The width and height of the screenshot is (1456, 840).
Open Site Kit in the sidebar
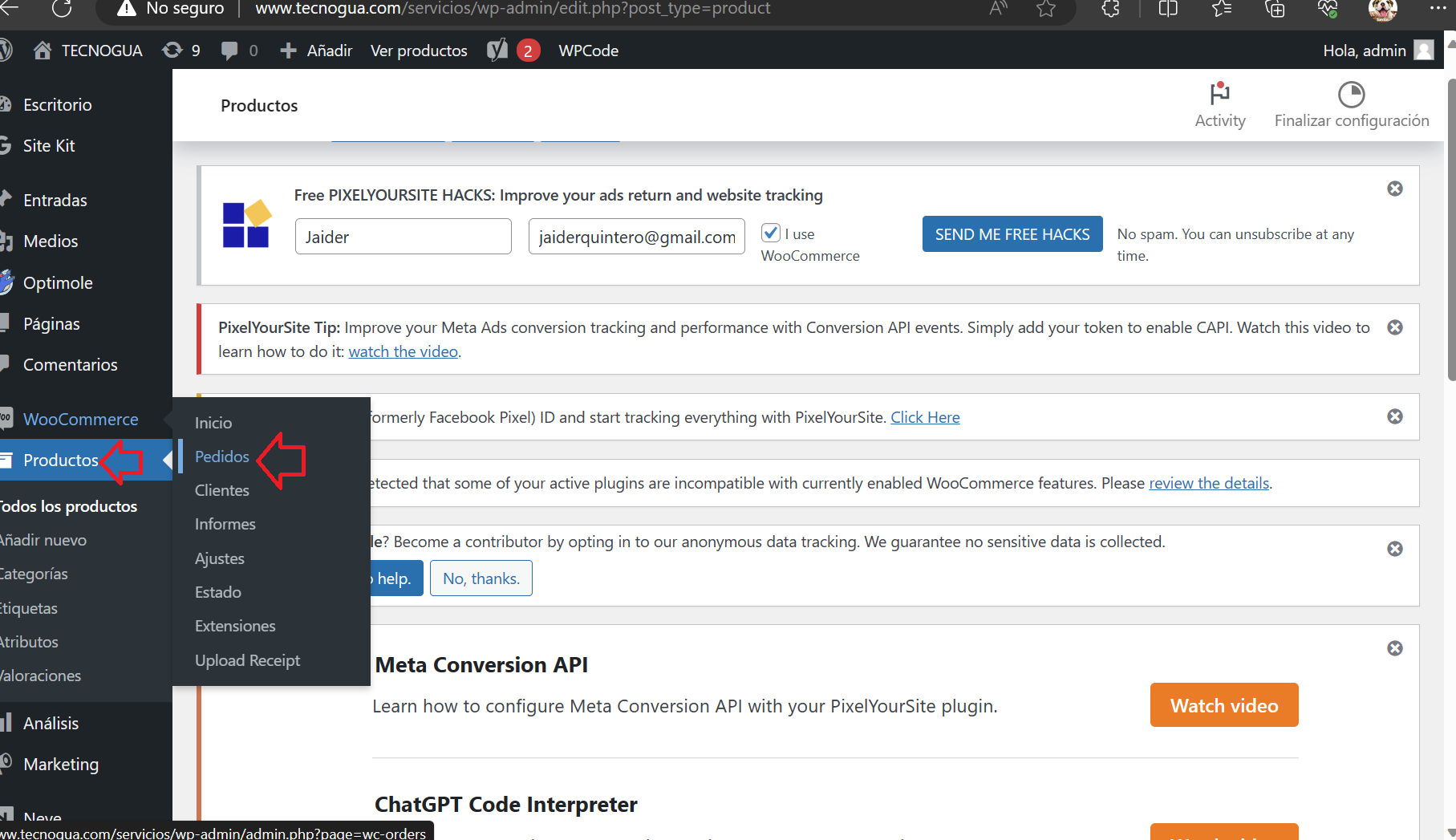tap(49, 146)
